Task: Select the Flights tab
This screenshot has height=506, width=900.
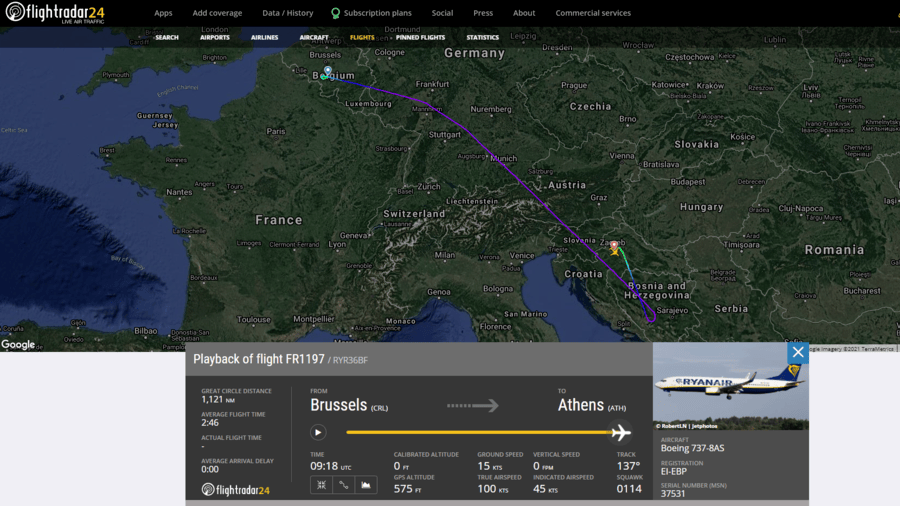Action: (x=362, y=37)
